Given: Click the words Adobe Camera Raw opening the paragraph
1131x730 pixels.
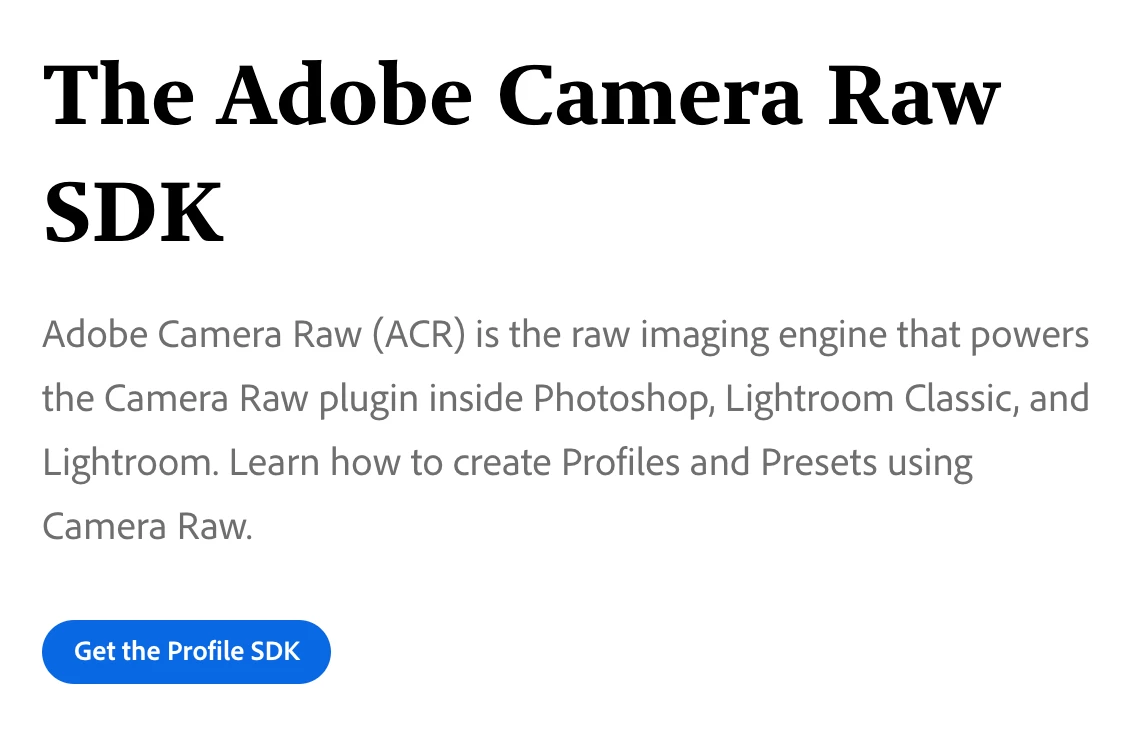Looking at the screenshot, I should click(202, 335).
